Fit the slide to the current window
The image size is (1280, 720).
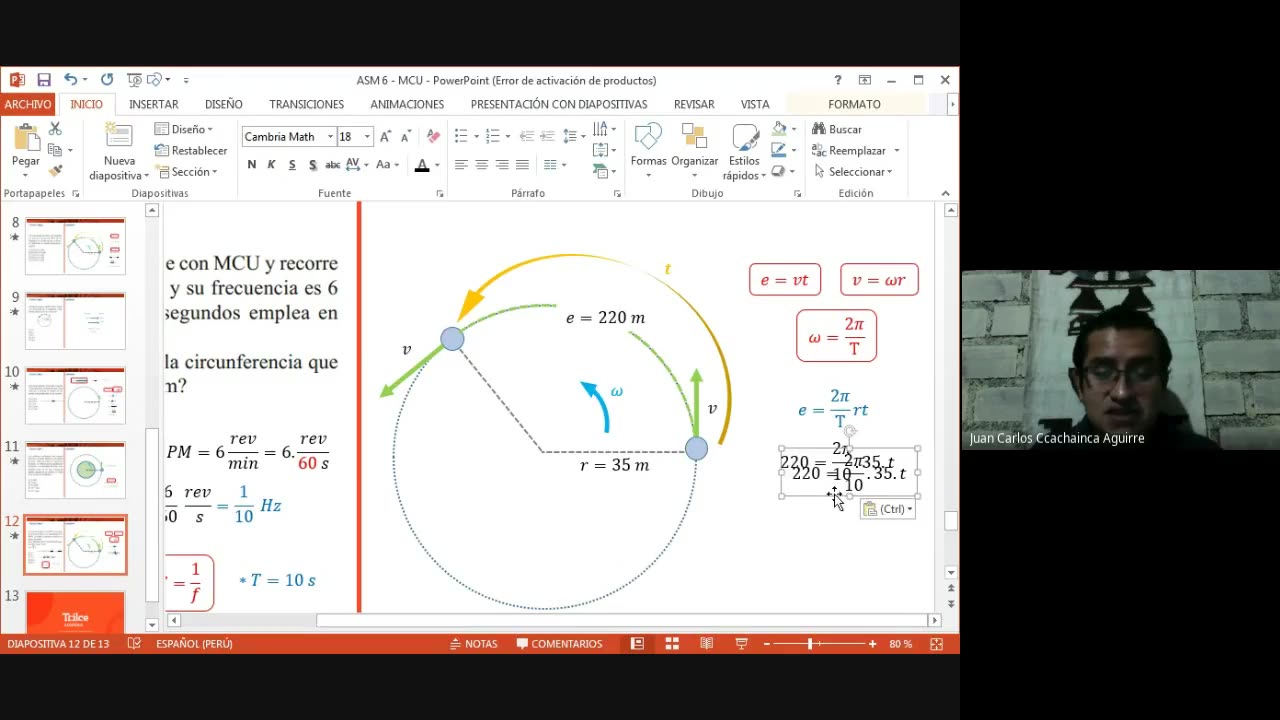click(936, 644)
